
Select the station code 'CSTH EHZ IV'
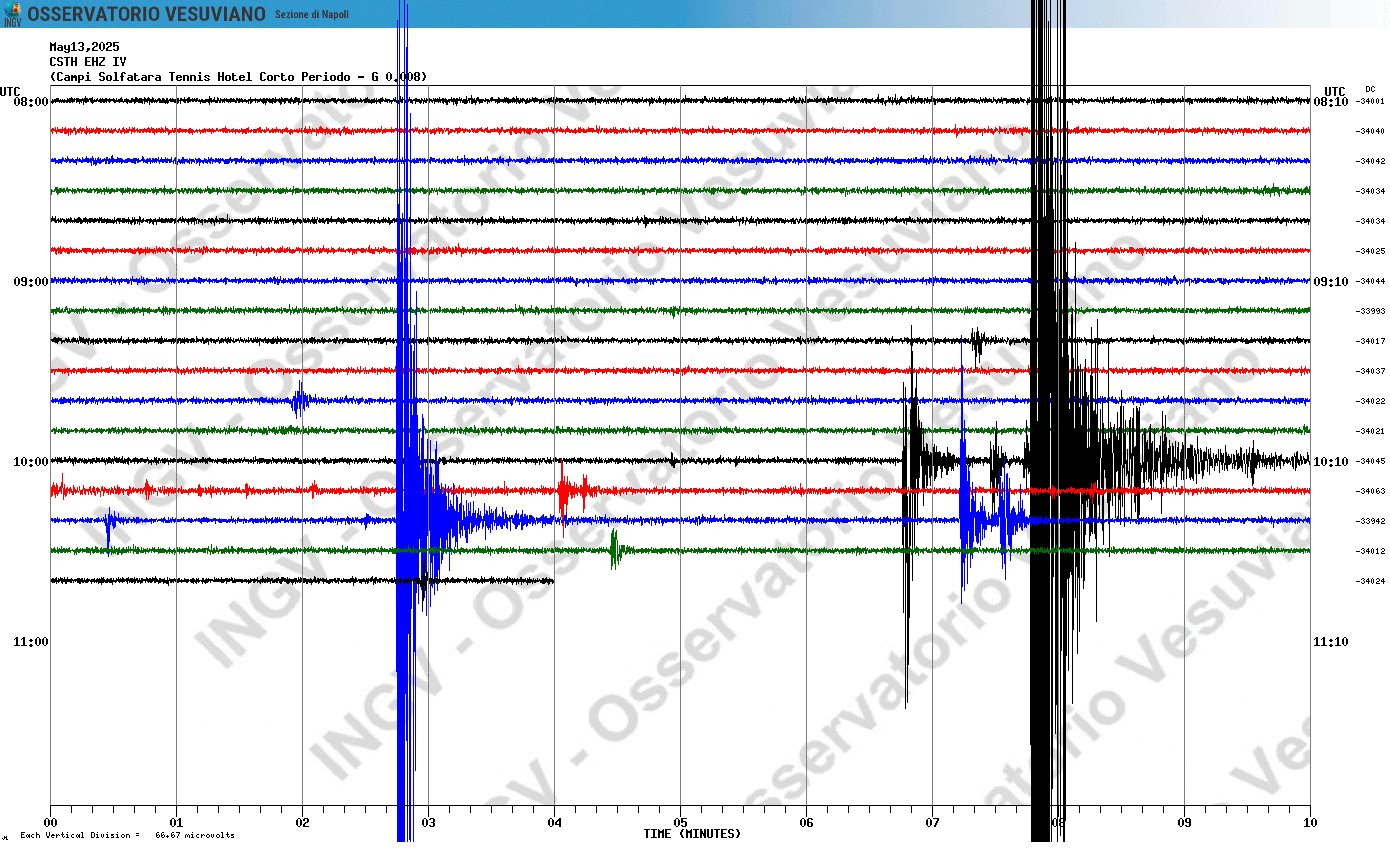point(88,62)
